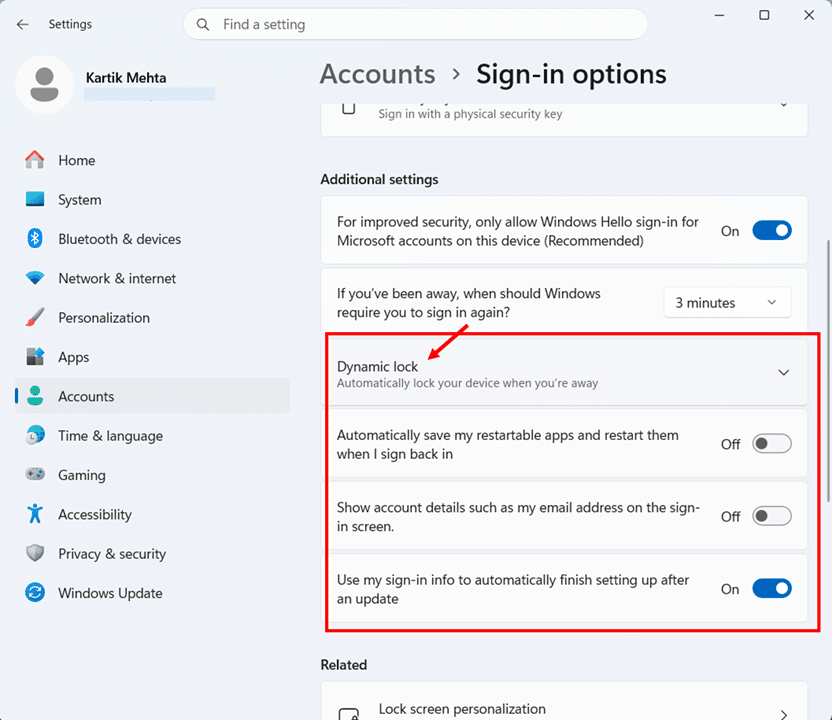Viewport: 832px width, 720px height.
Task: Click the Bluetooth icon in sidebar
Action: [35, 239]
